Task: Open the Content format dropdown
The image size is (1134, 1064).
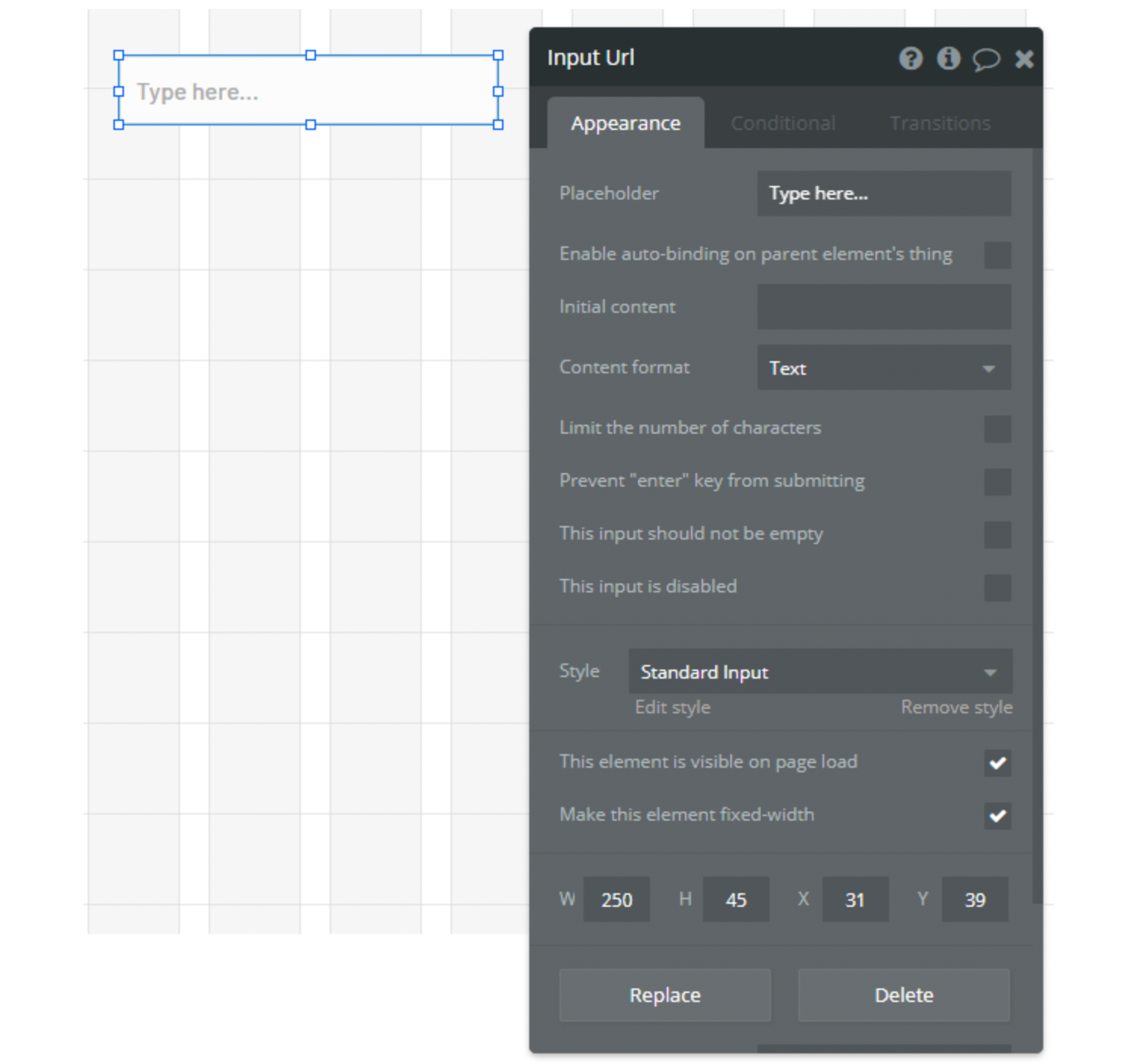Action: tap(884, 368)
